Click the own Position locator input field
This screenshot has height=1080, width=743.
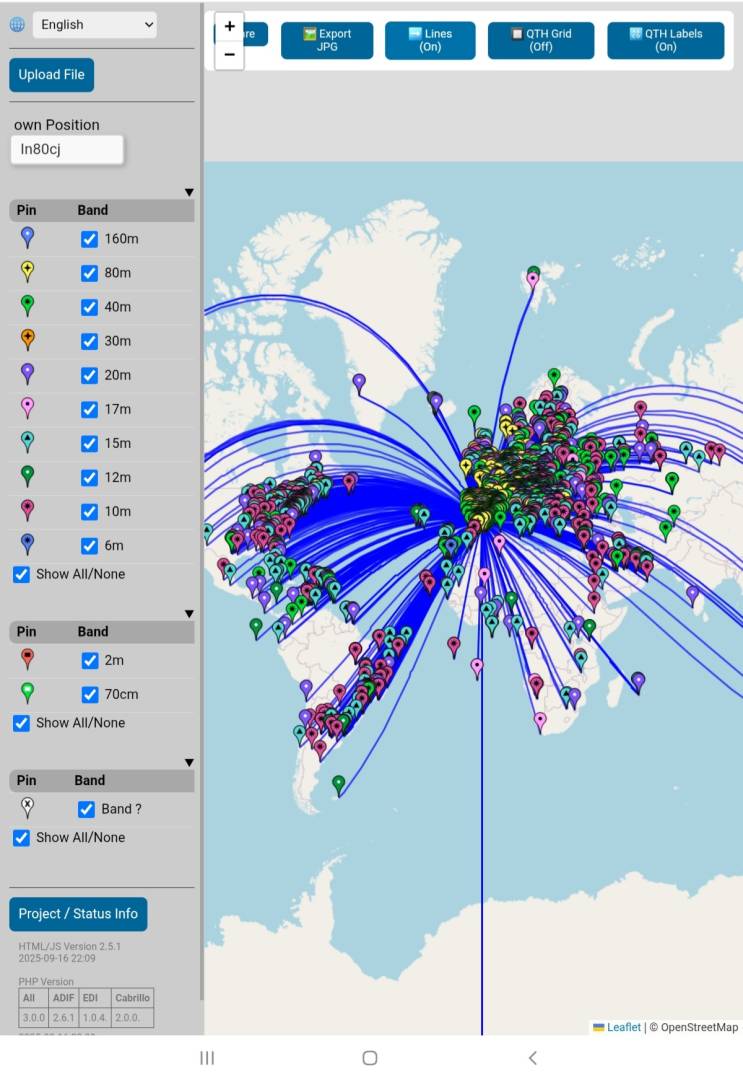point(67,150)
